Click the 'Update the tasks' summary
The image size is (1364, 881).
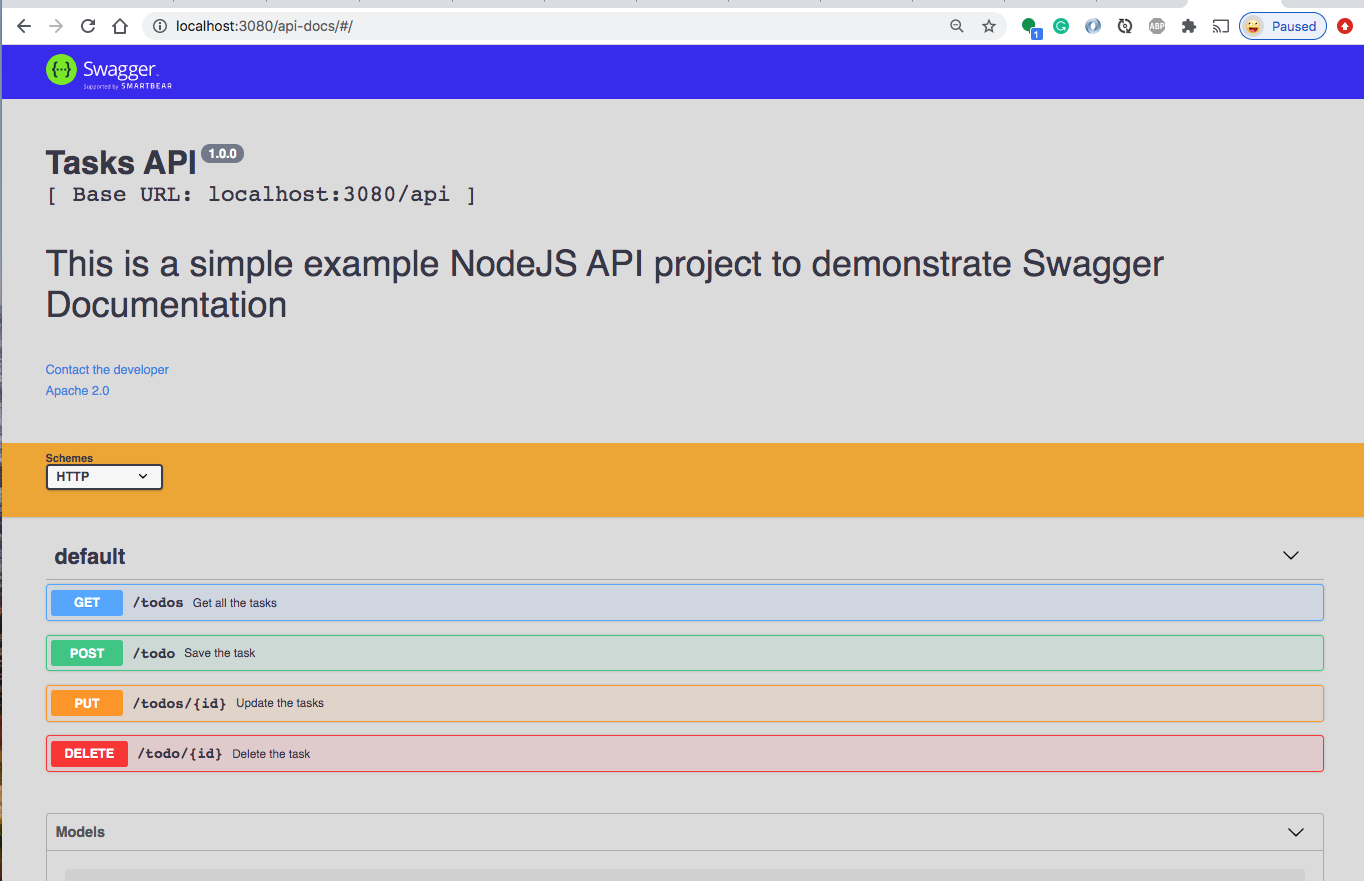pos(280,703)
